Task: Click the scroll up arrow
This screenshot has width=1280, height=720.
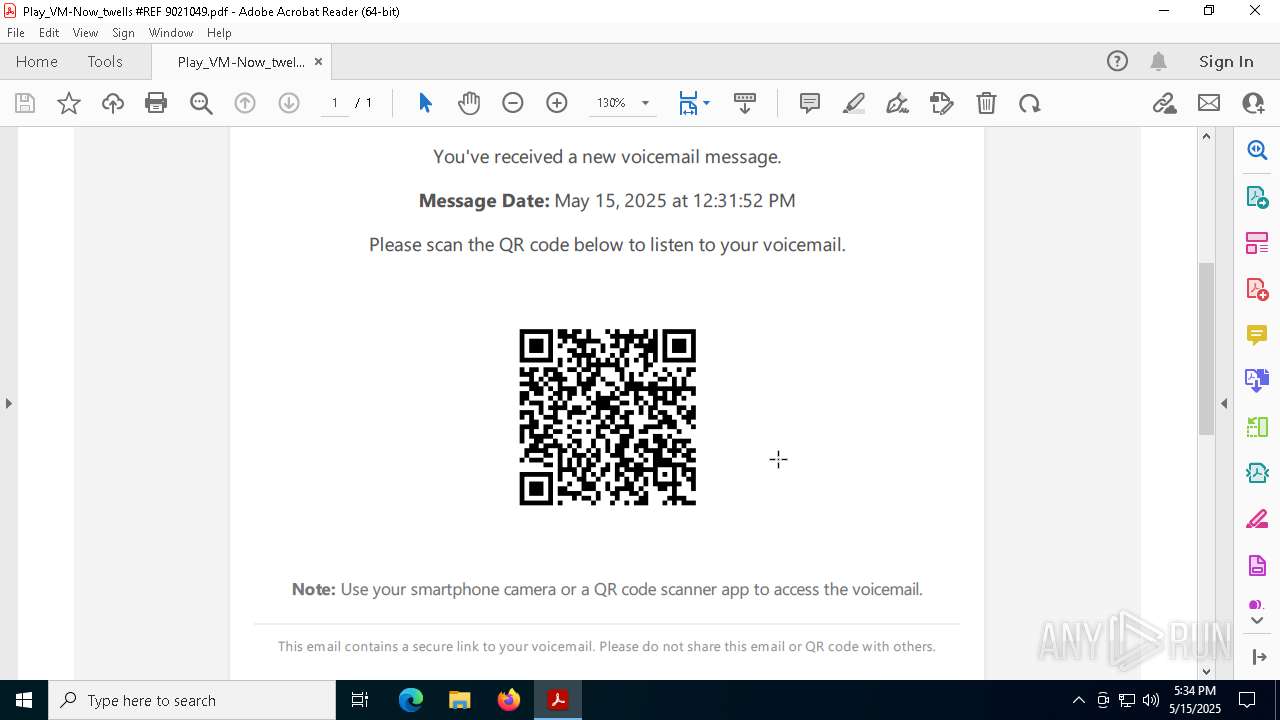Action: pos(1206,136)
